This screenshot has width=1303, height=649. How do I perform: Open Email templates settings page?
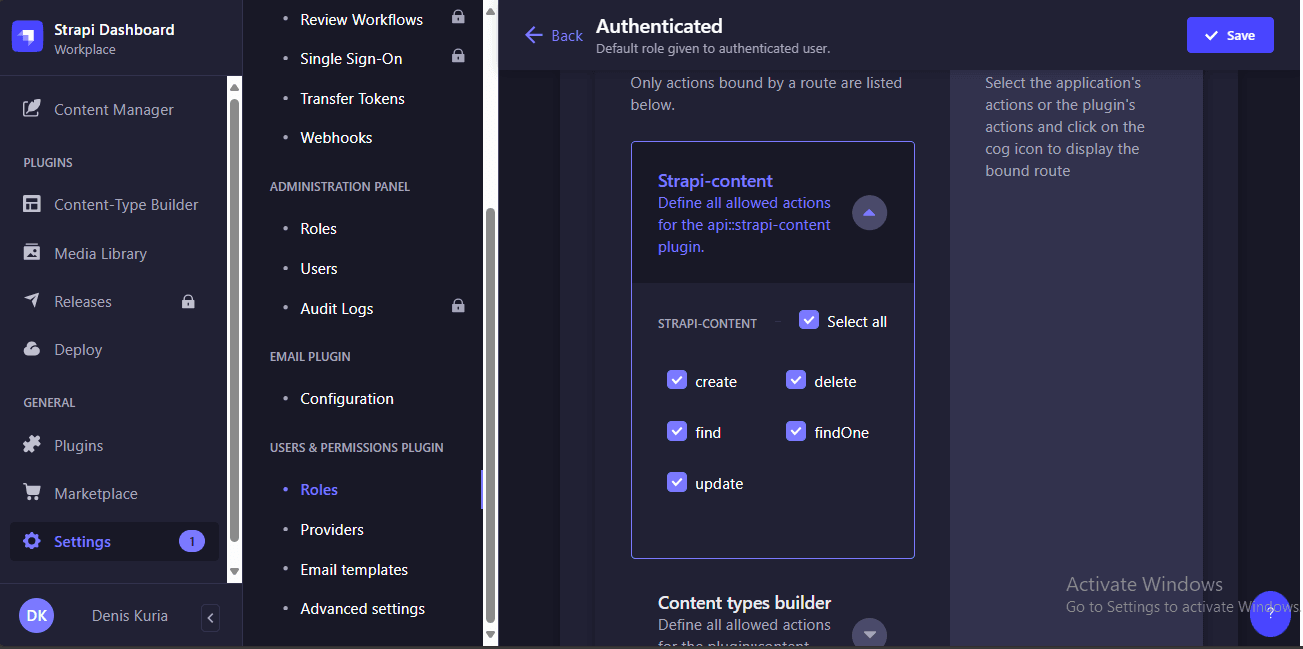tap(354, 570)
